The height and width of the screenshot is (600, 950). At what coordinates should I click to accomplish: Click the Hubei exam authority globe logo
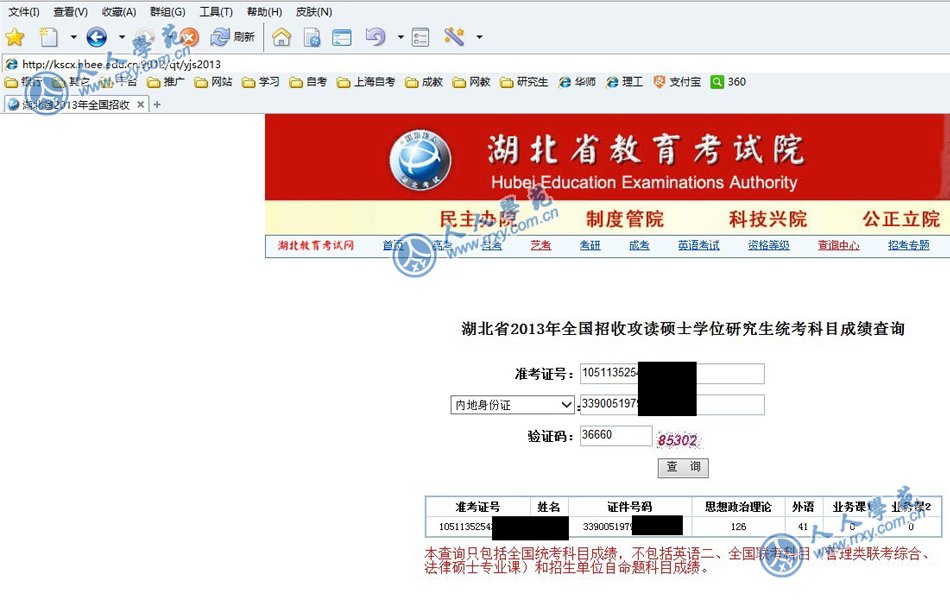click(420, 159)
